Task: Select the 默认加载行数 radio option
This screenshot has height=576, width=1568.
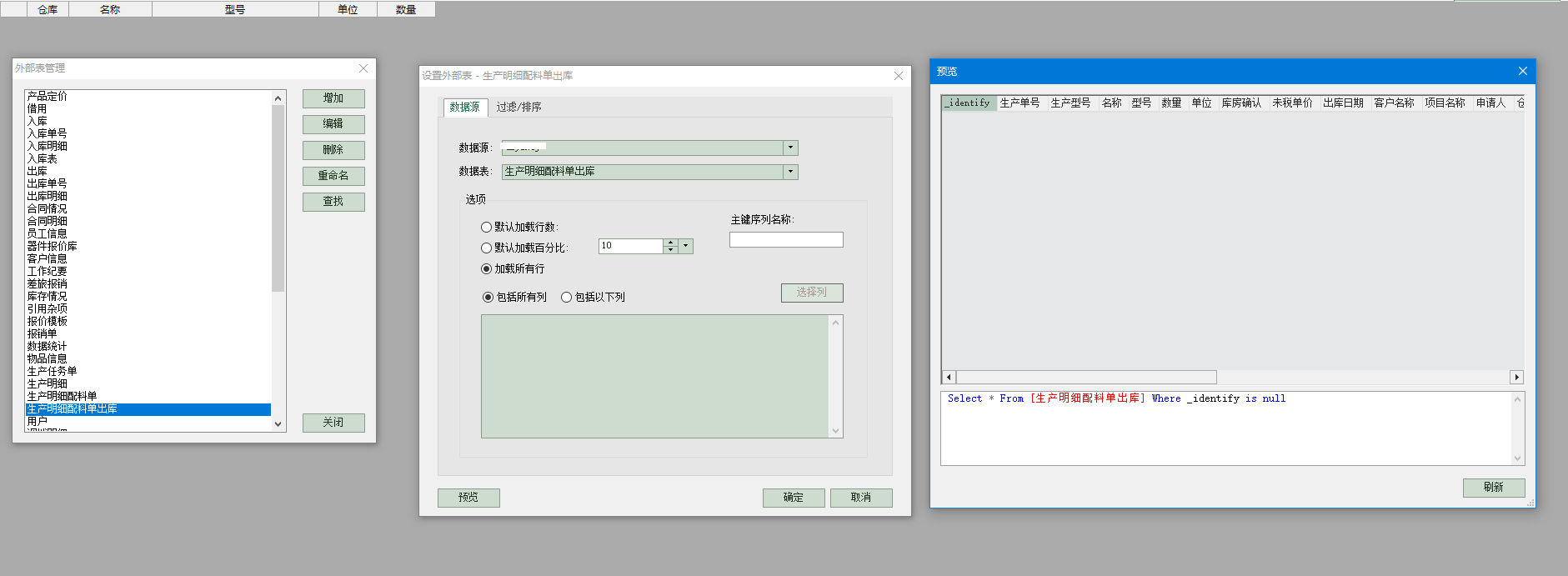Action: pos(487,227)
